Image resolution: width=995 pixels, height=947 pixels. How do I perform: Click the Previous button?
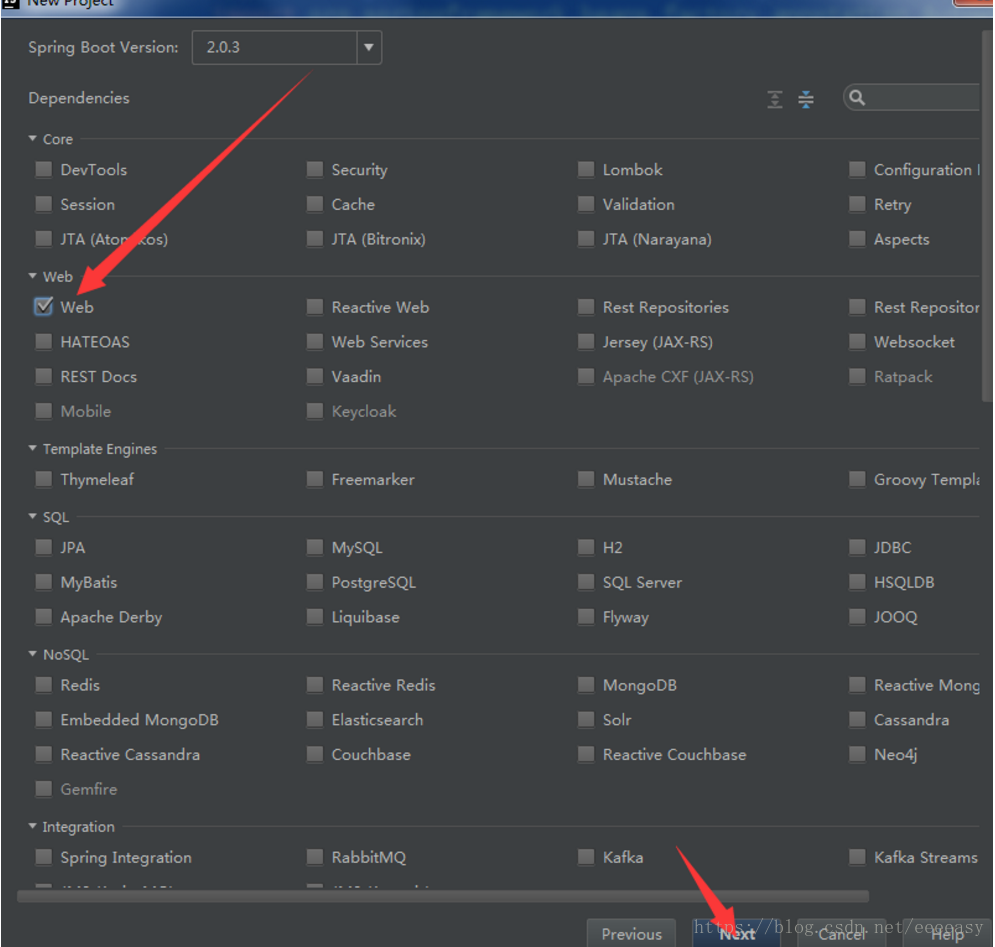pos(631,934)
